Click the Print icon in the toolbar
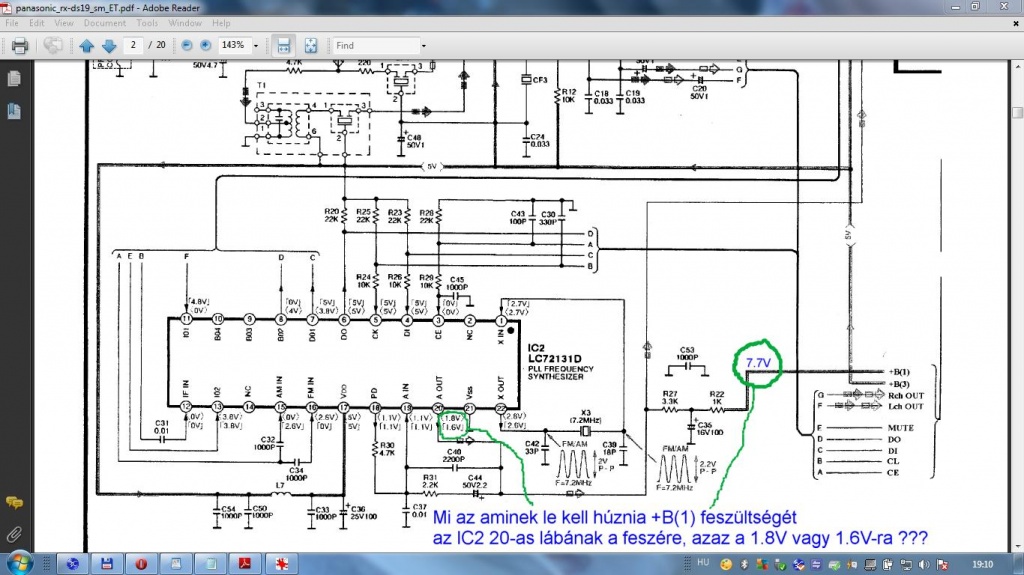The image size is (1024, 575). tap(20, 46)
